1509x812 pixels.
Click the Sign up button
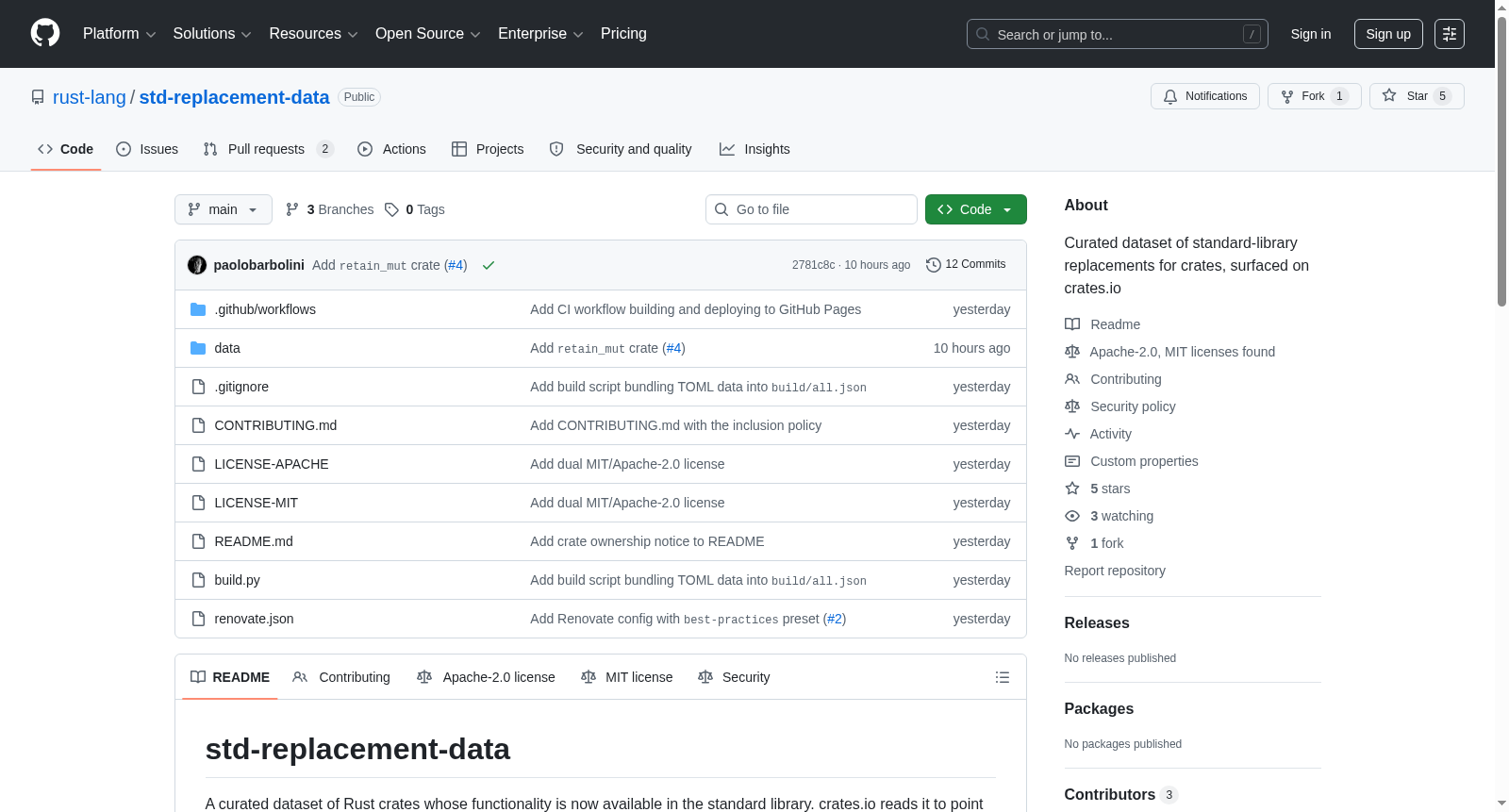click(1388, 34)
